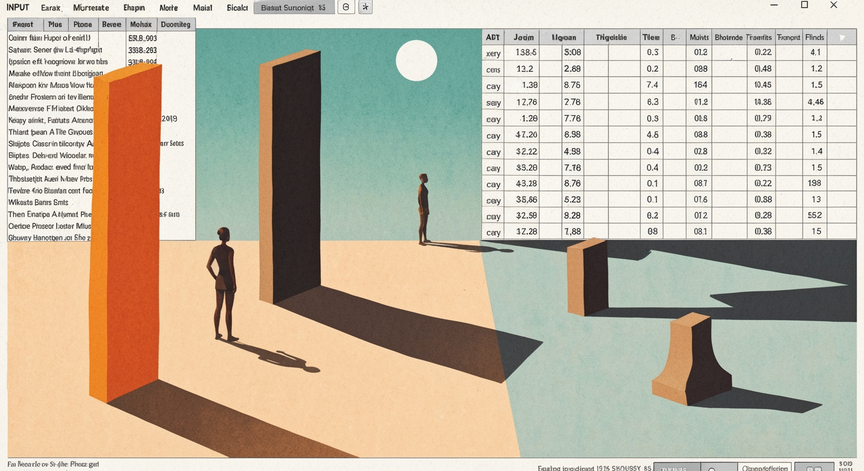Select the 'cens' row label
864x471 pixels.
pyautogui.click(x=493, y=69)
